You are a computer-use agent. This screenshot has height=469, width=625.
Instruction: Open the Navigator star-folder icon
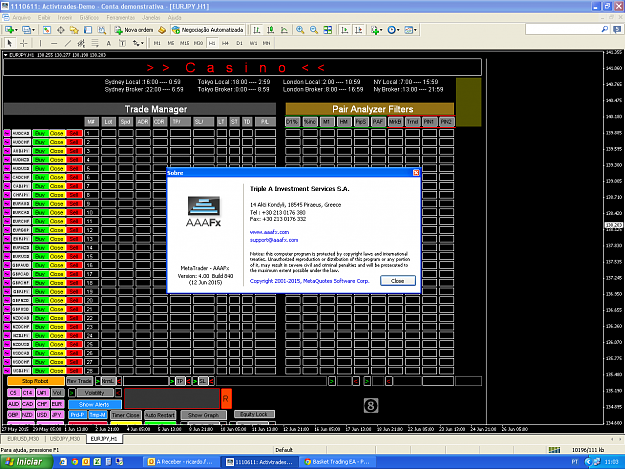[74, 30]
